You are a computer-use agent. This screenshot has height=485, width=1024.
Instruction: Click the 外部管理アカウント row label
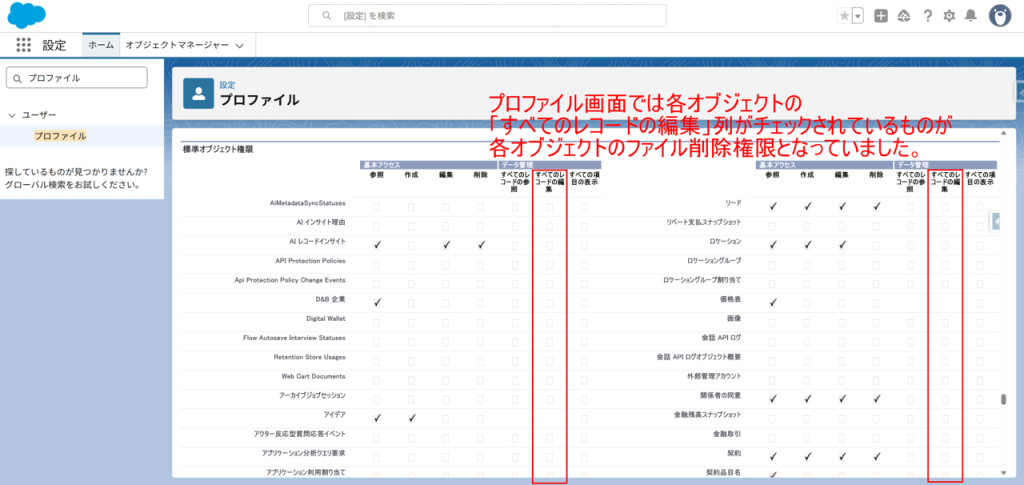[716, 376]
